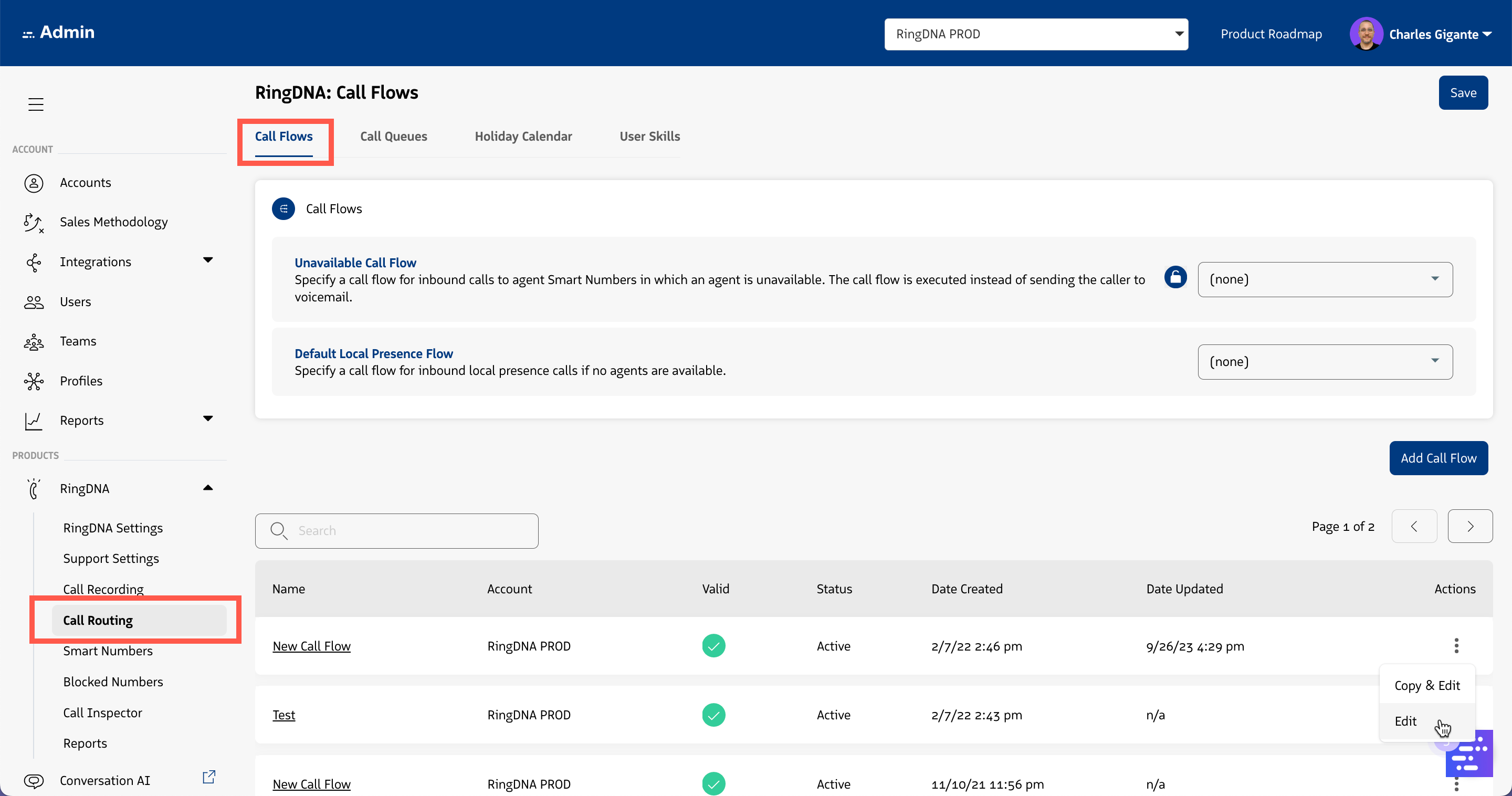Screen dimensions: 1512x796
Task: Click the Teams group icon
Action: (x=34, y=342)
